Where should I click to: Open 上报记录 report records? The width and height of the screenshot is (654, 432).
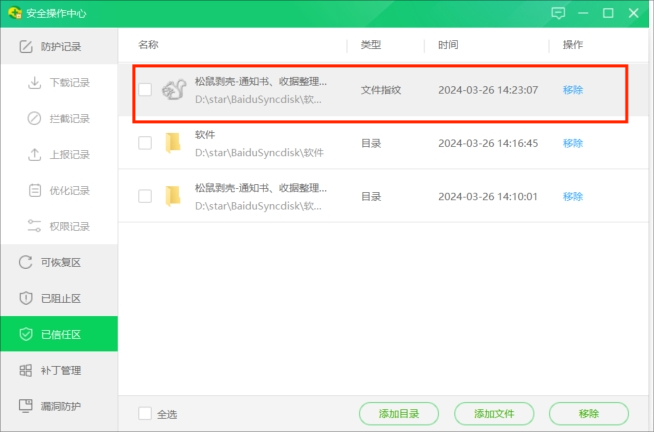(69, 154)
